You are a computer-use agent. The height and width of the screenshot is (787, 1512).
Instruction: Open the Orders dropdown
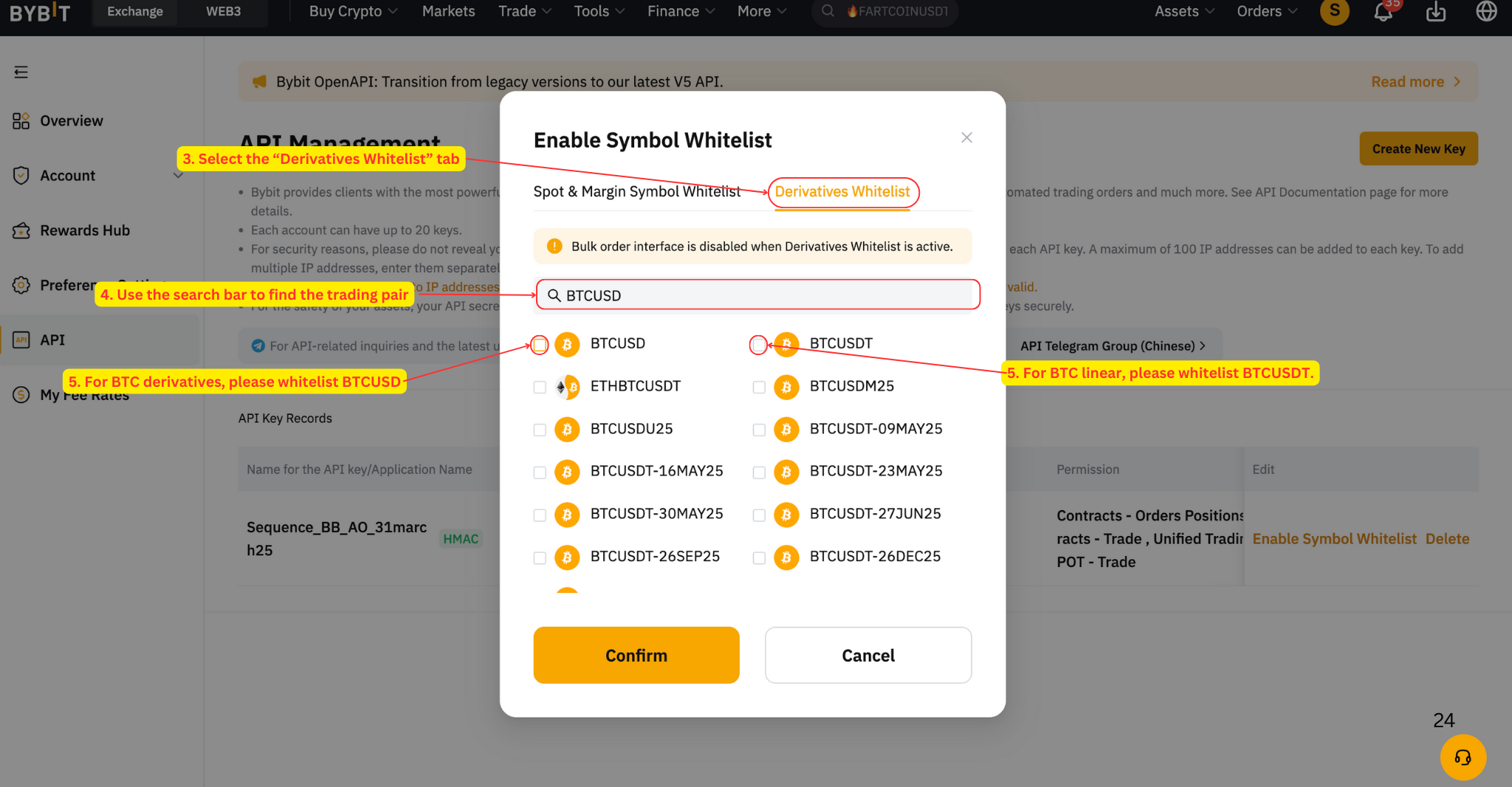pos(1267,11)
